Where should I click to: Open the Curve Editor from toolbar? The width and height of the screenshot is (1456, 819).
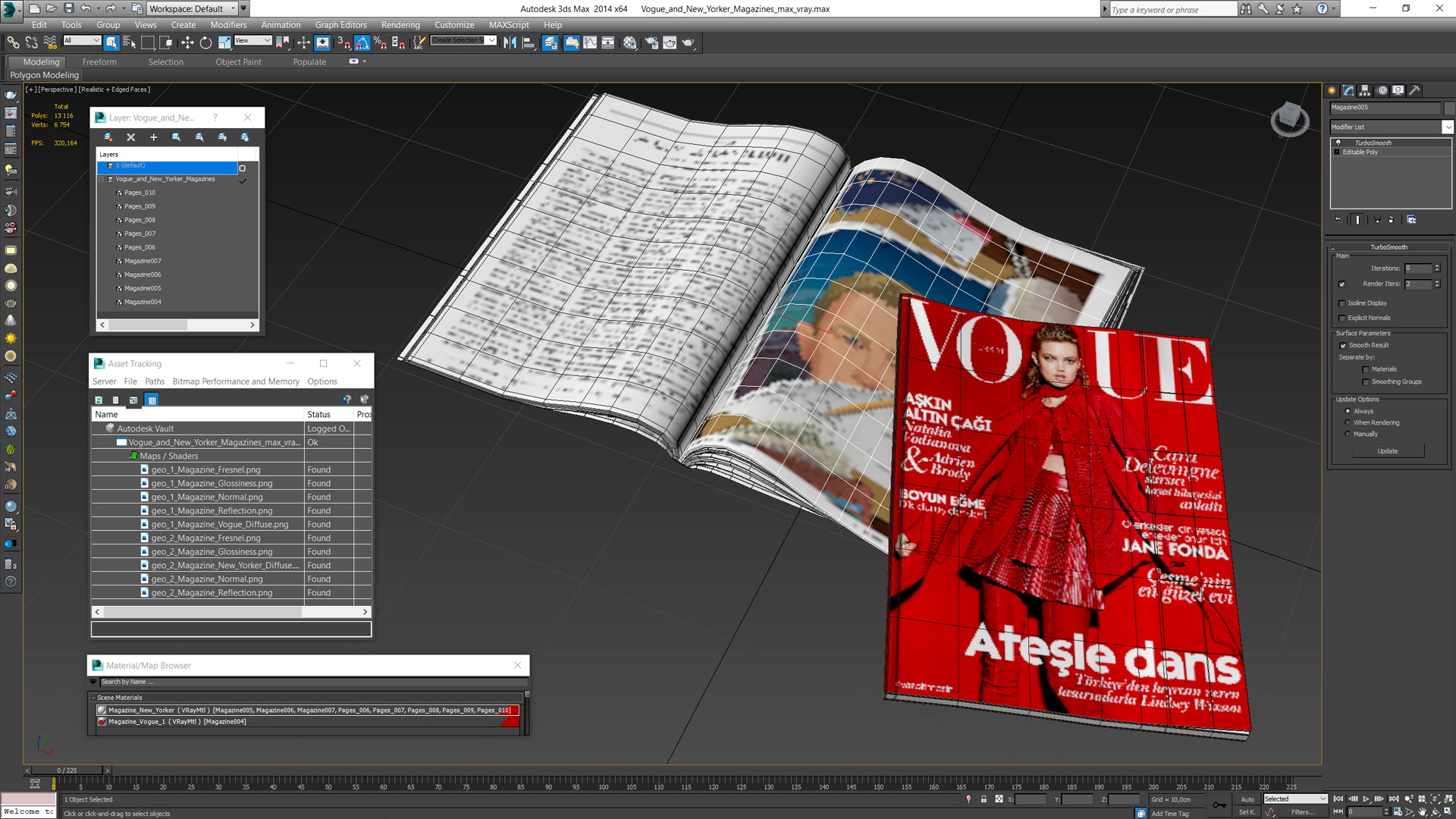pos(590,42)
